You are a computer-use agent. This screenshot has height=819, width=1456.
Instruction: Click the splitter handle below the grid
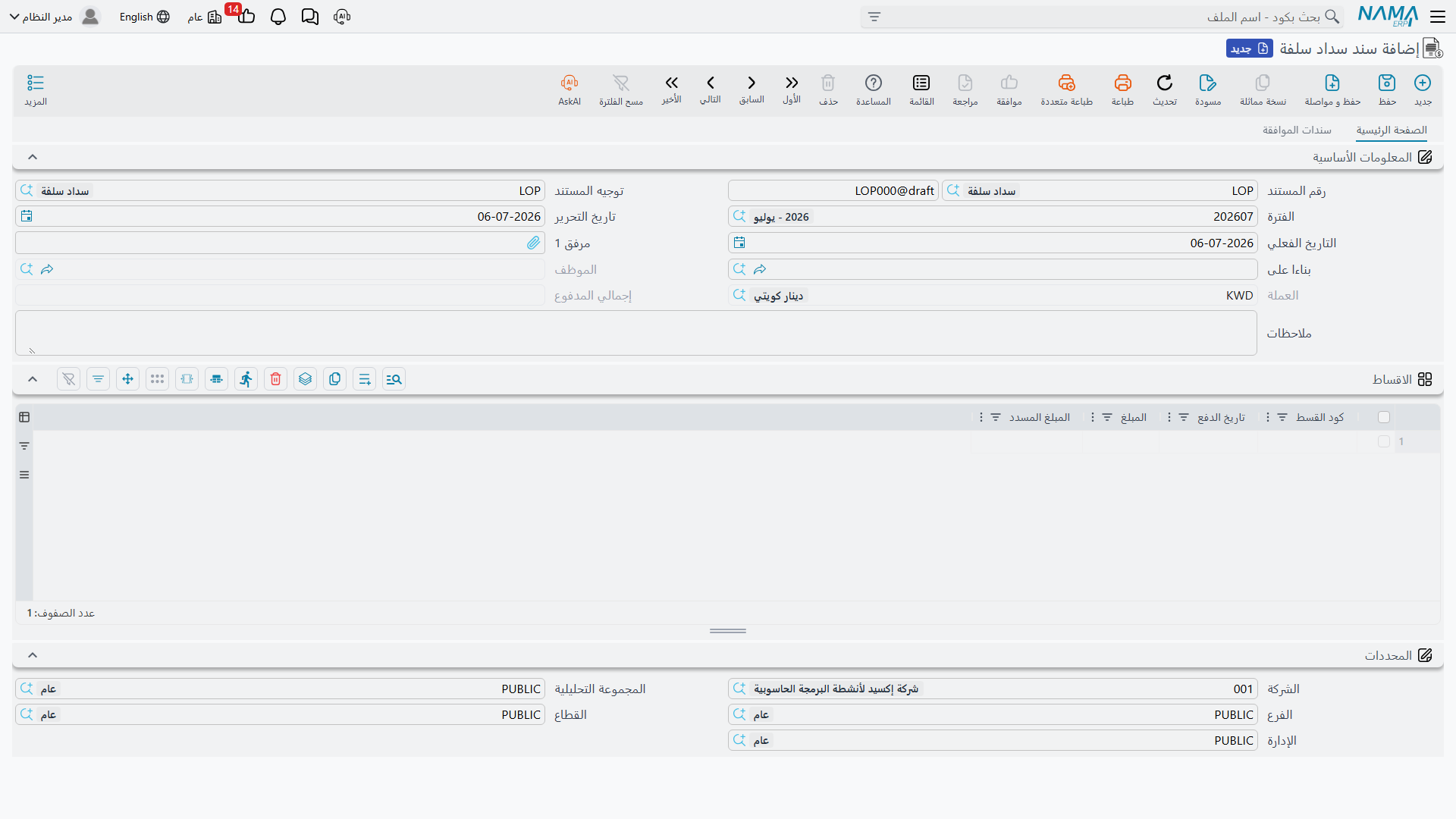pos(728,631)
